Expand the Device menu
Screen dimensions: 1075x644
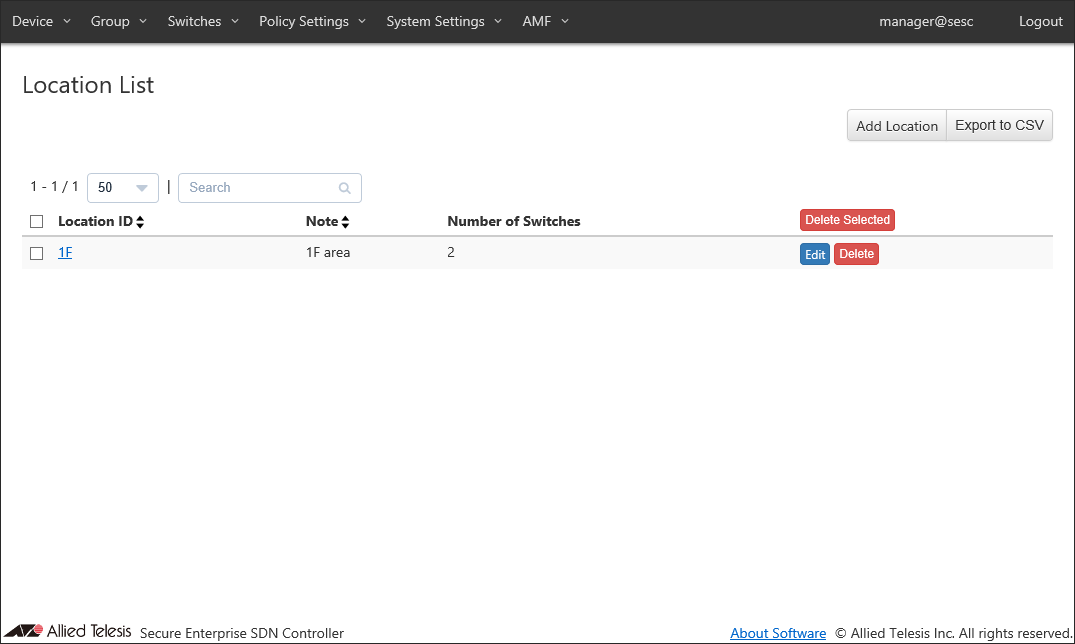click(x=41, y=21)
